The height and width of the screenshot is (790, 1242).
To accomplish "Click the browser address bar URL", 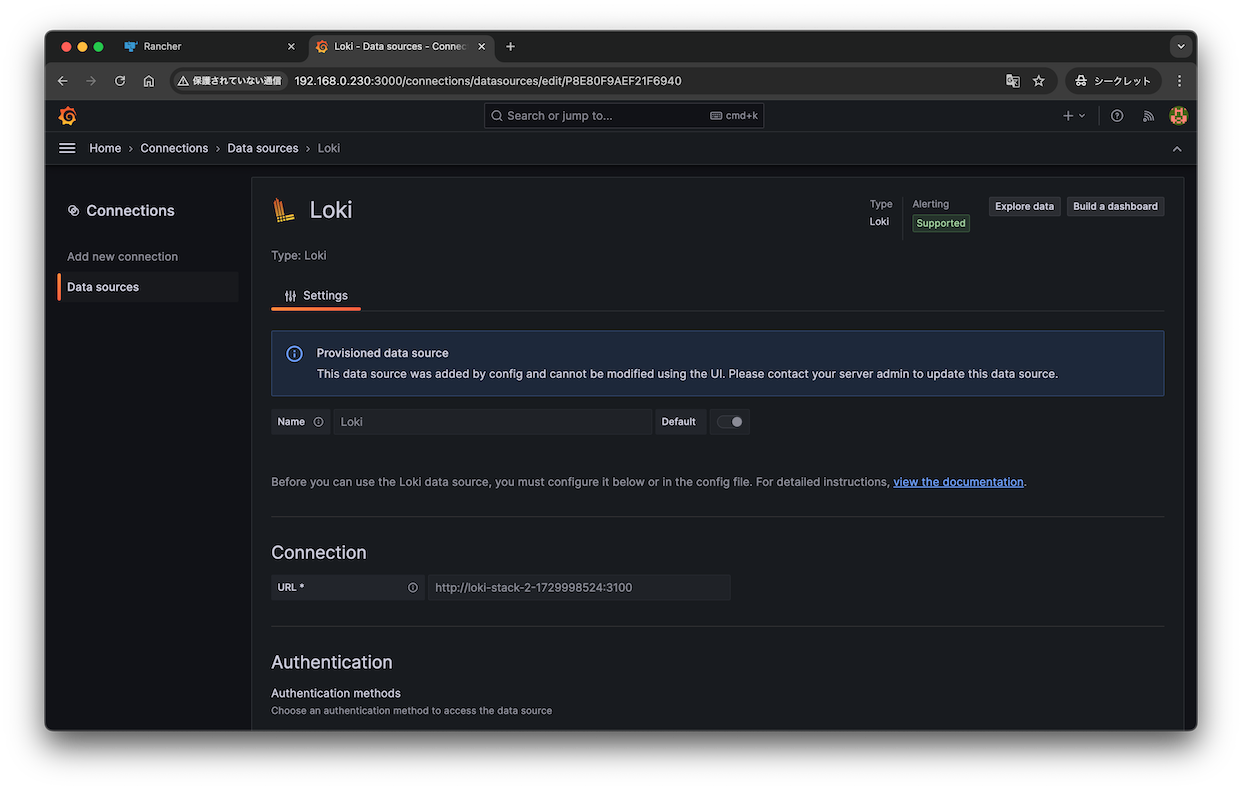I will [x=488, y=81].
